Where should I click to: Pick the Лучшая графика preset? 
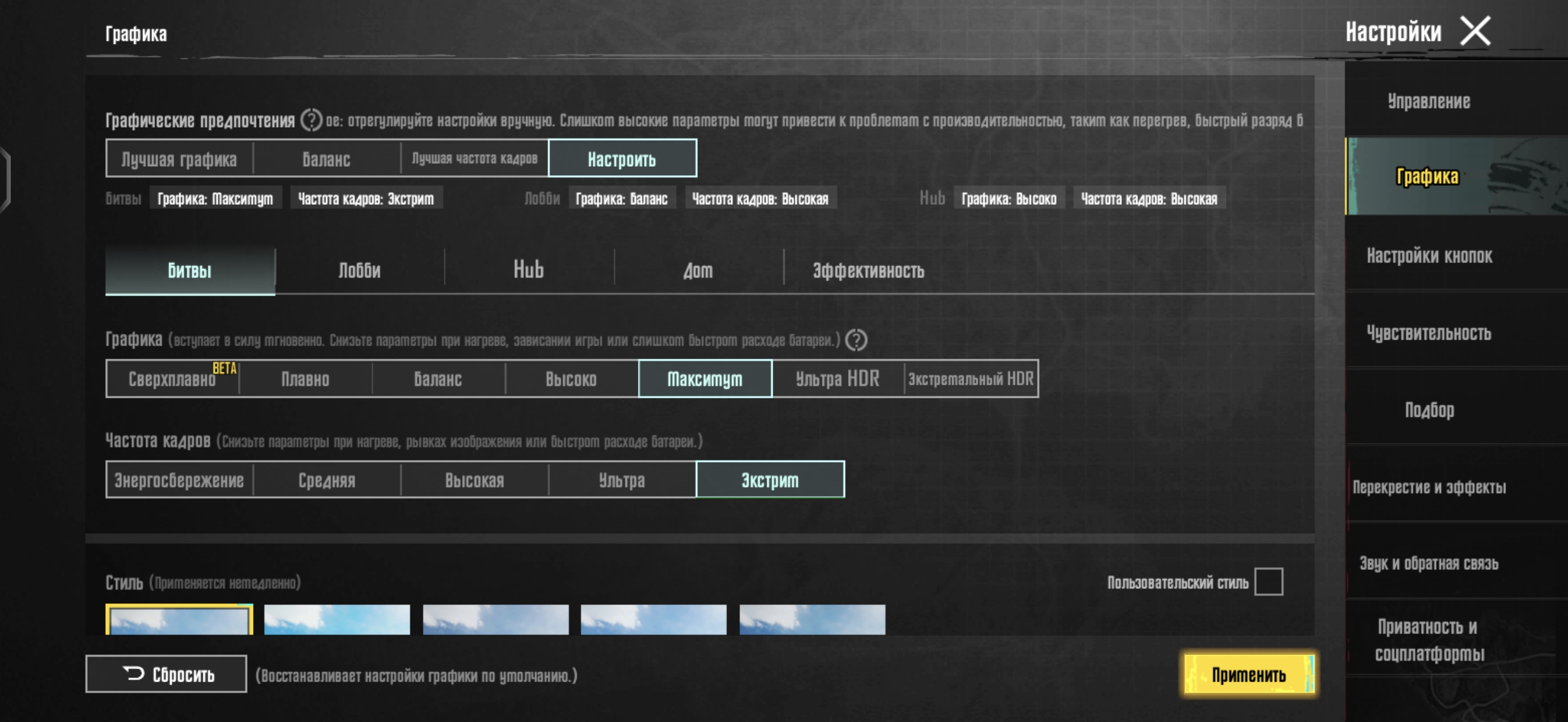[179, 159]
